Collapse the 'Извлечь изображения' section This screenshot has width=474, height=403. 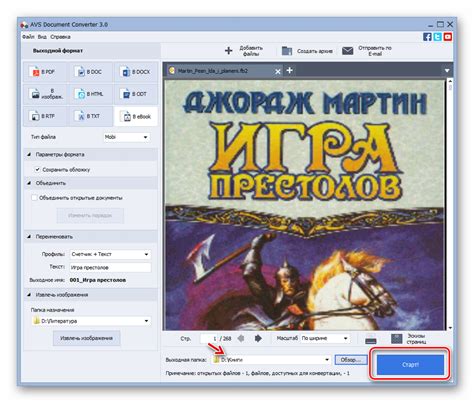29,295
